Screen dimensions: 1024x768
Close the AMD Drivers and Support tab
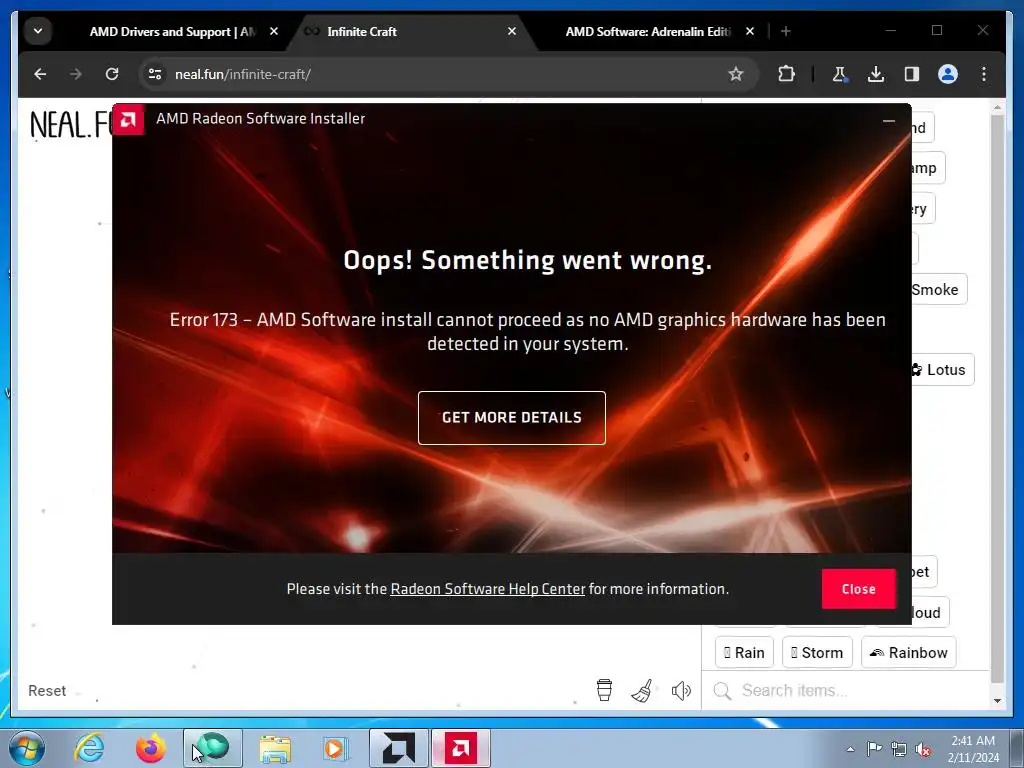[x=274, y=31]
